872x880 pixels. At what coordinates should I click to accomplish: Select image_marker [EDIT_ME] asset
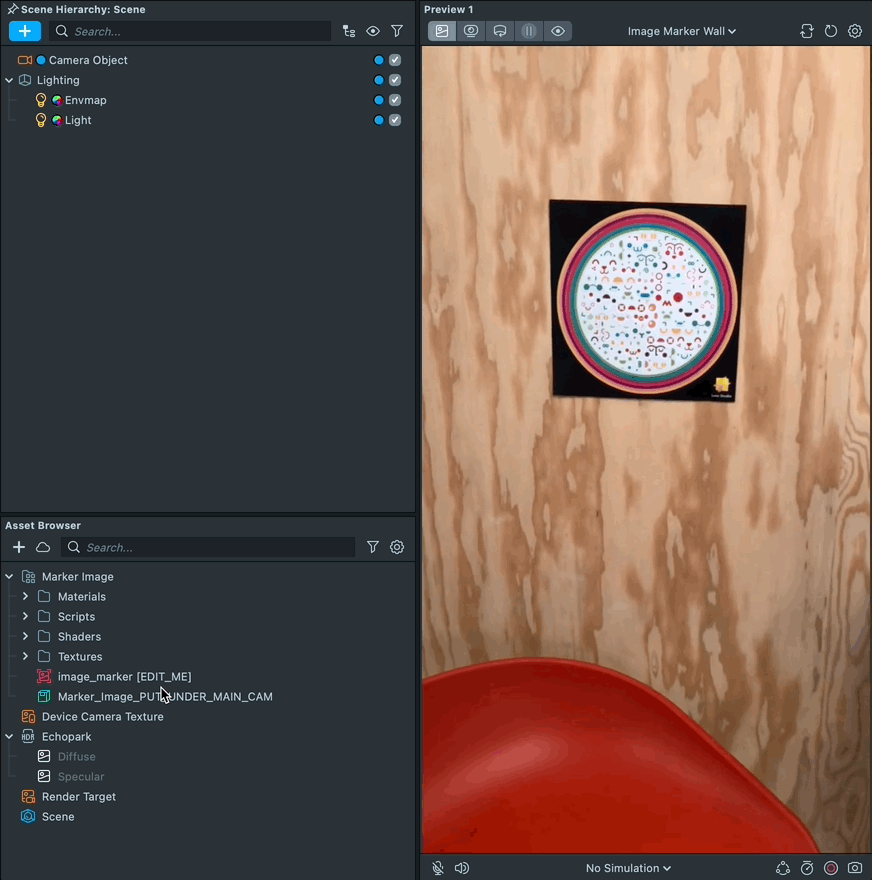[x=124, y=677]
